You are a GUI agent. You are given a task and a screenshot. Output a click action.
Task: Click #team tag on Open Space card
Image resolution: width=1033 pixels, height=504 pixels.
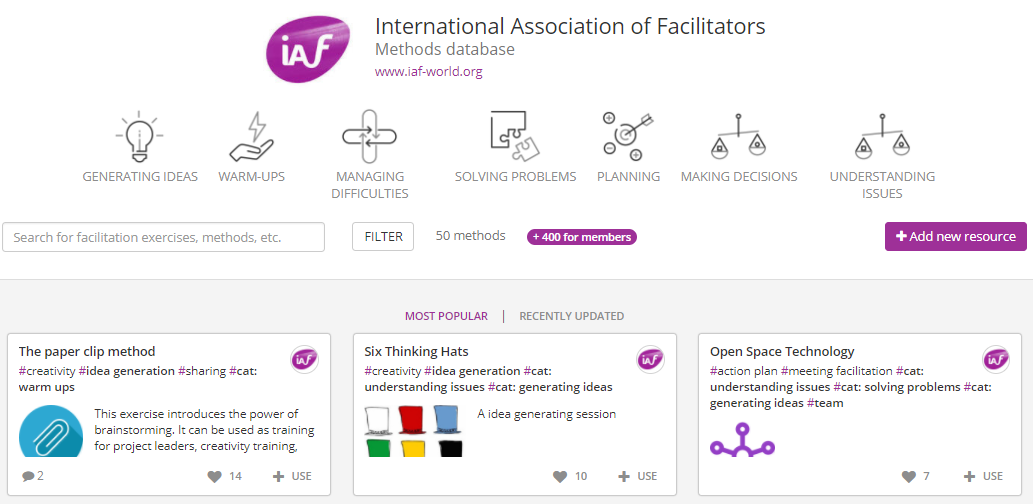click(825, 403)
